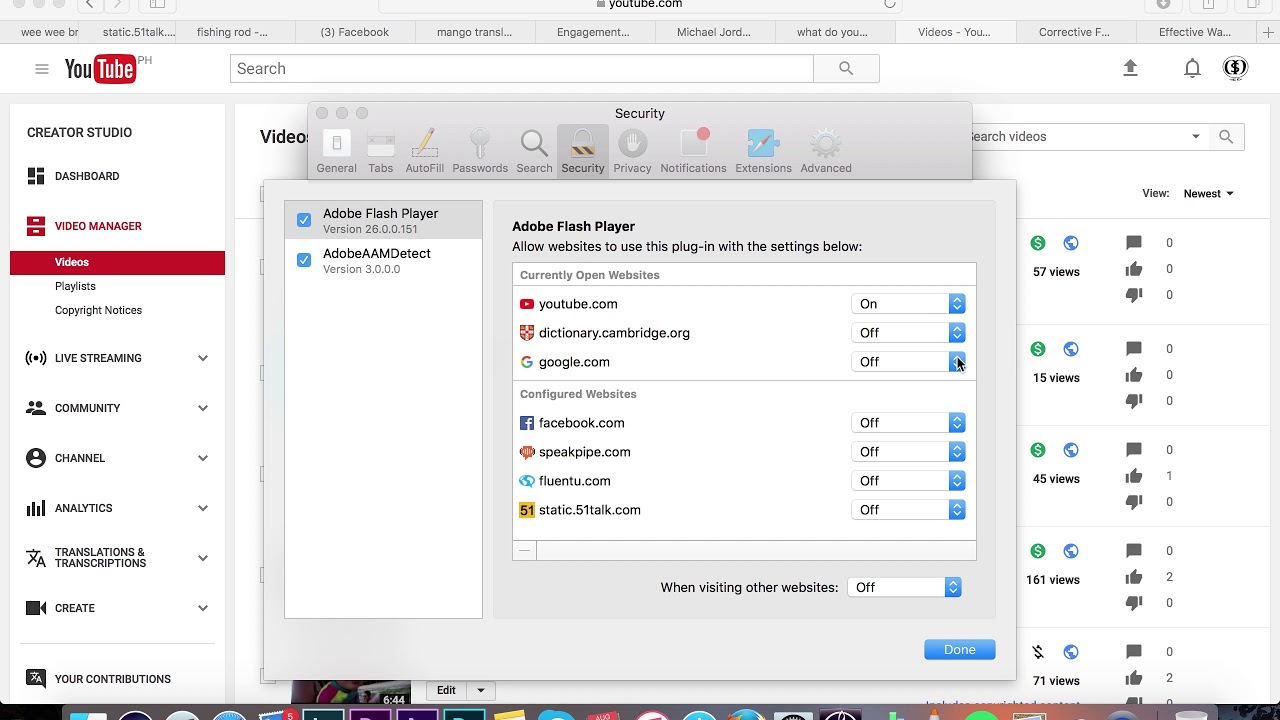Screen dimensions: 1280x720
Task: Click comments icon for 161 views video
Action: coord(1134,551)
